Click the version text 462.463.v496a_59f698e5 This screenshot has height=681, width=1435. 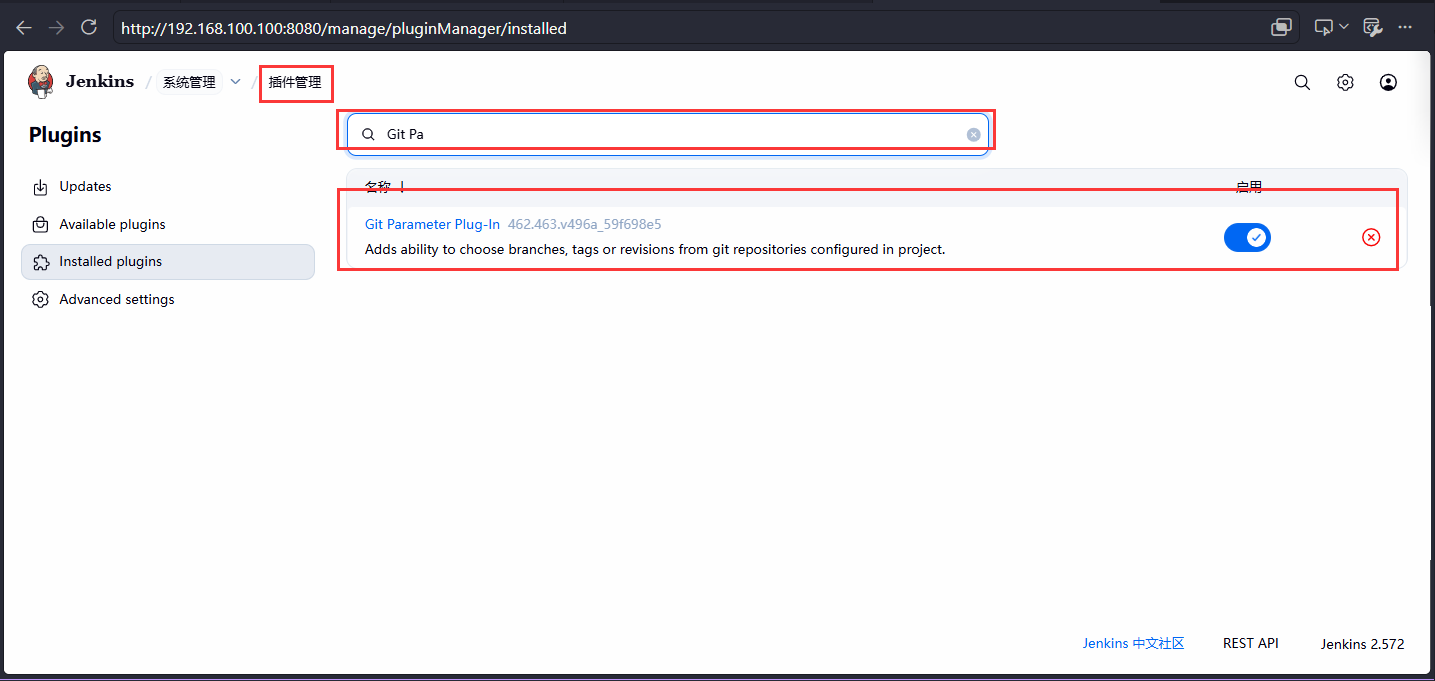(585, 224)
